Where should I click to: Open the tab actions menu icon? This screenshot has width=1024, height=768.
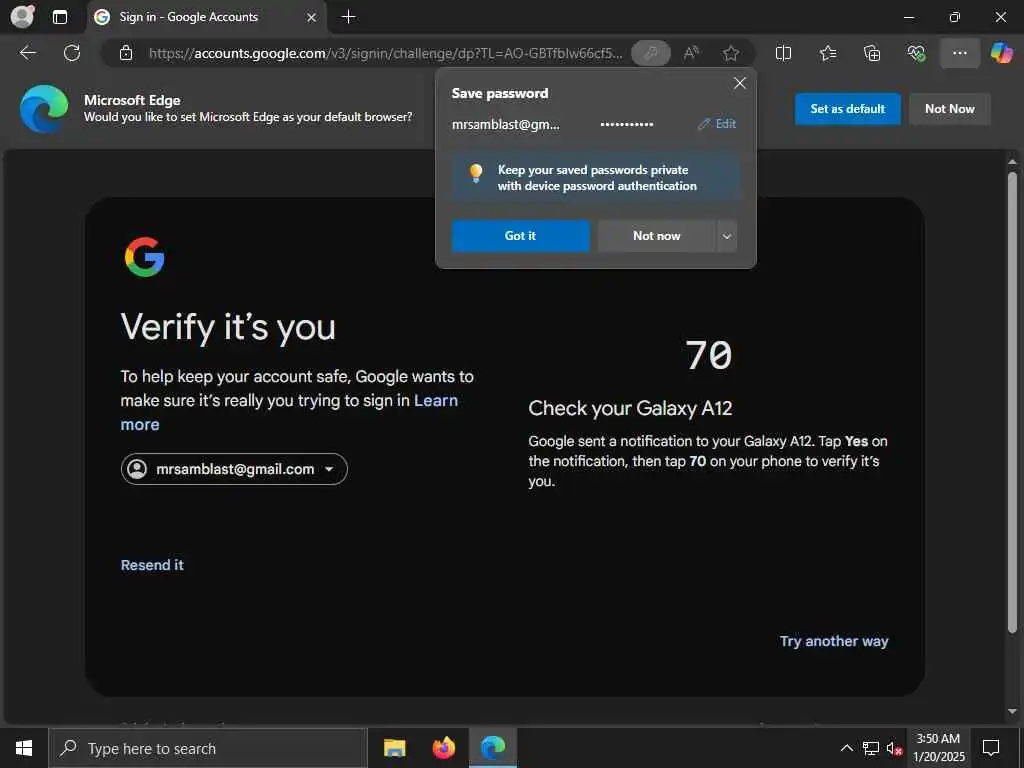[59, 17]
